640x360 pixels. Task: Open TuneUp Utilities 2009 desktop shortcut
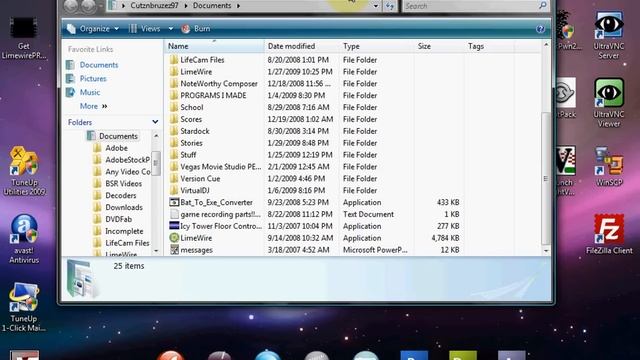[24, 171]
